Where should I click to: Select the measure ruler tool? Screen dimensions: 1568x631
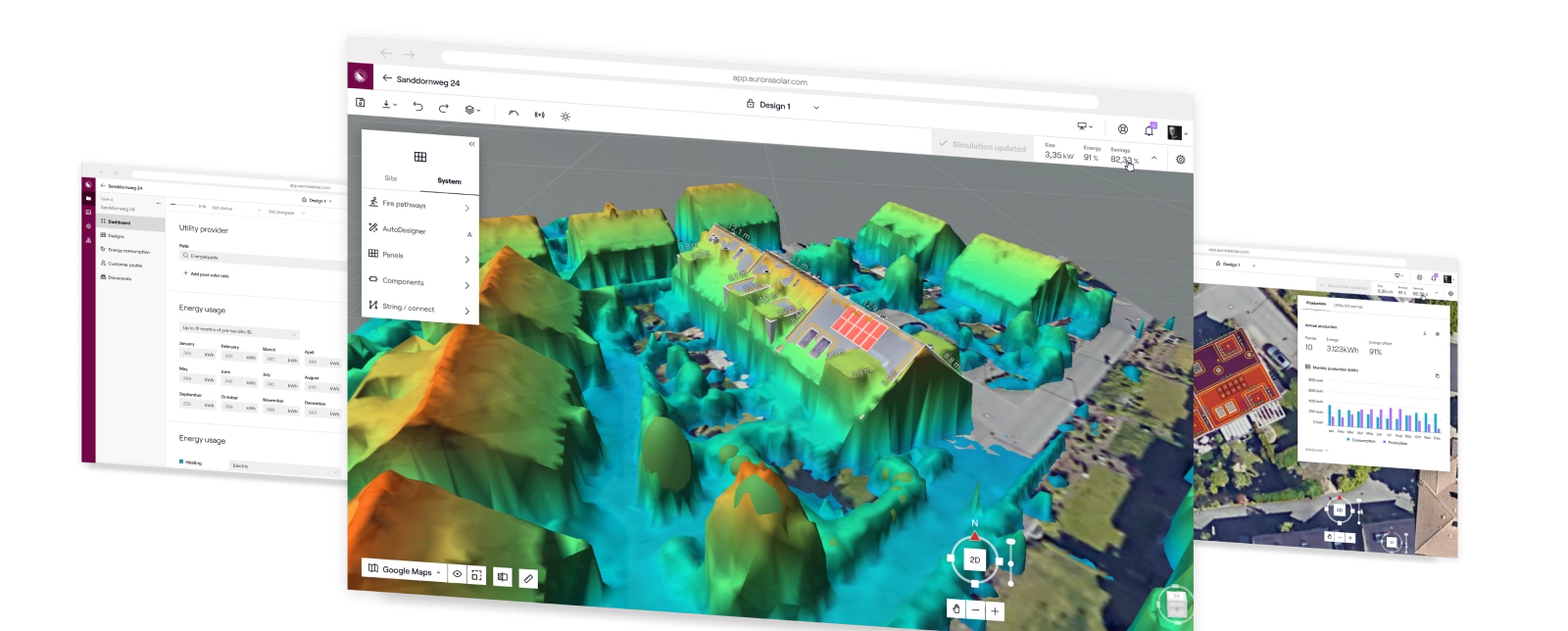click(528, 579)
